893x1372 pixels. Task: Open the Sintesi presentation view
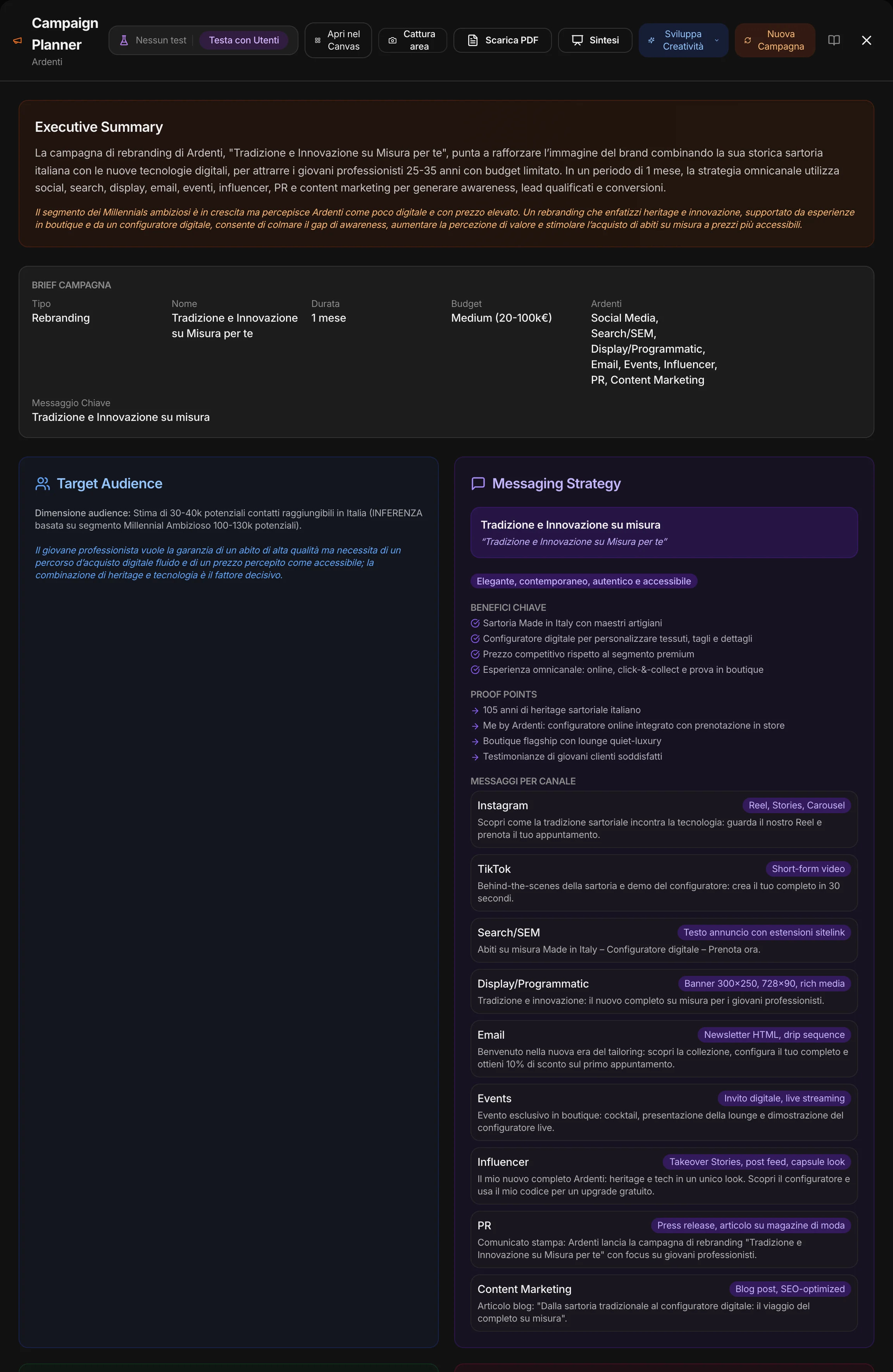coord(595,40)
